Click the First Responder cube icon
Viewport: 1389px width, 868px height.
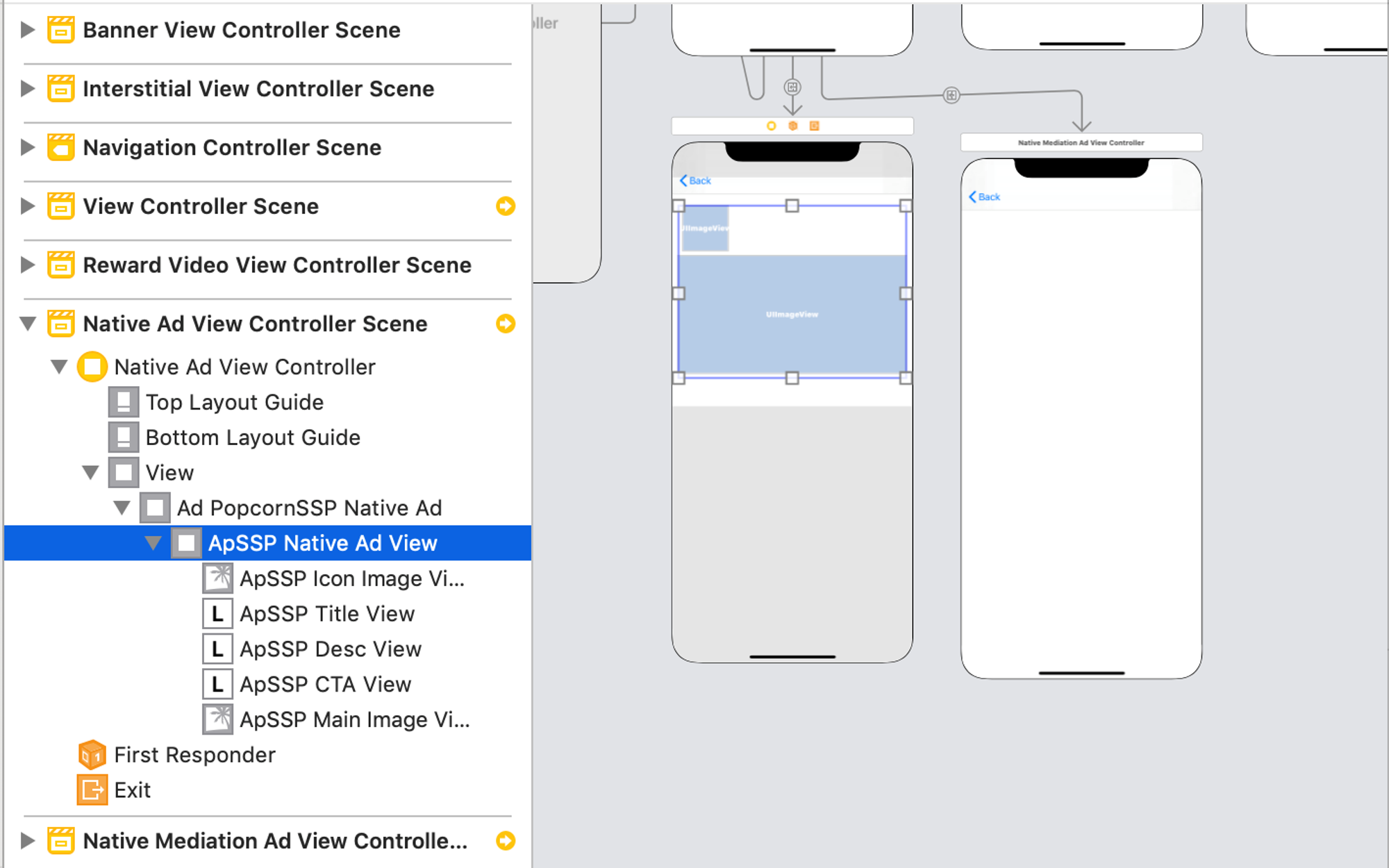[x=92, y=755]
